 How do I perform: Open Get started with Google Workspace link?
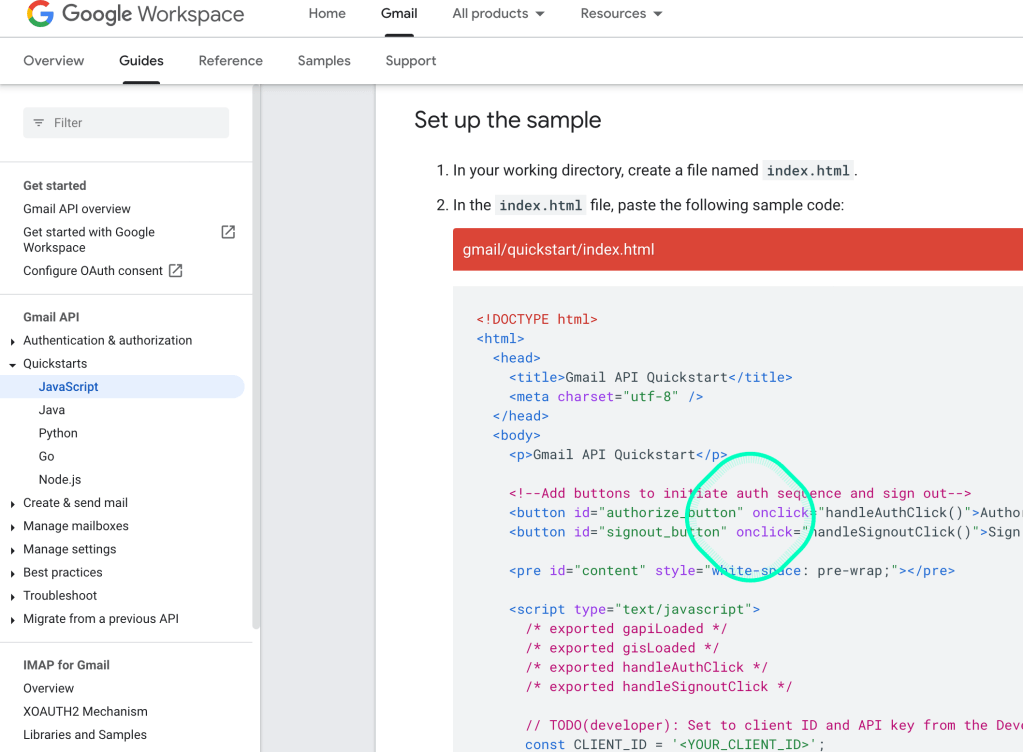coord(89,239)
